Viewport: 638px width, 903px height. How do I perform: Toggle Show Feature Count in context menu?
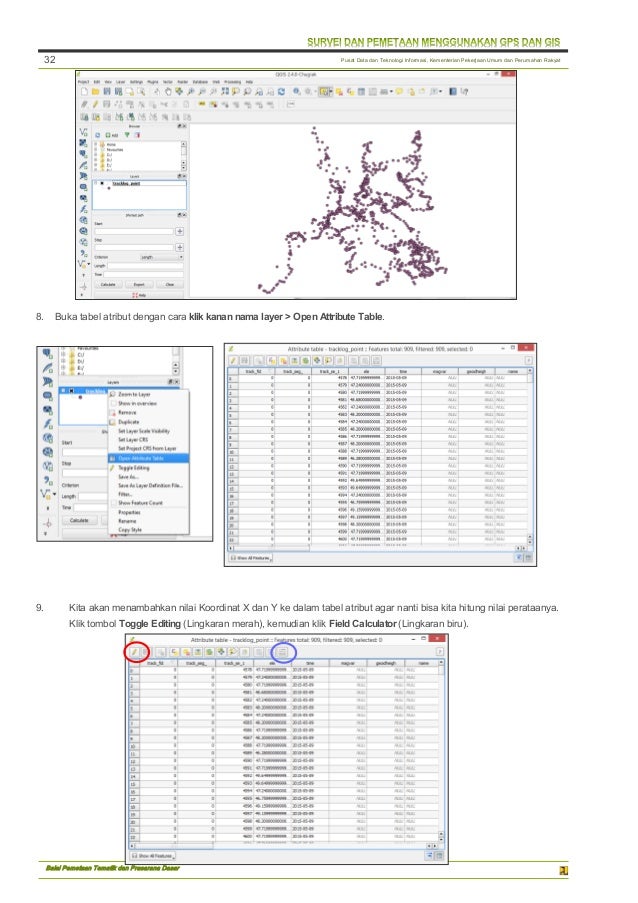(x=113, y=503)
